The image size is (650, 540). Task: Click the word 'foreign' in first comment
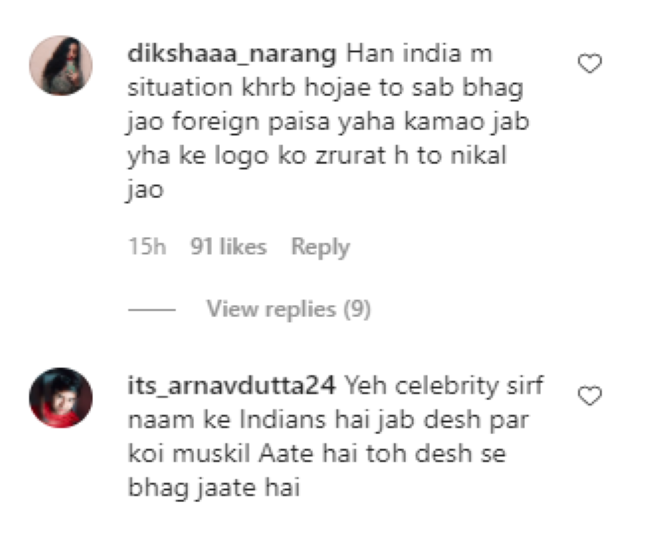coord(216,122)
